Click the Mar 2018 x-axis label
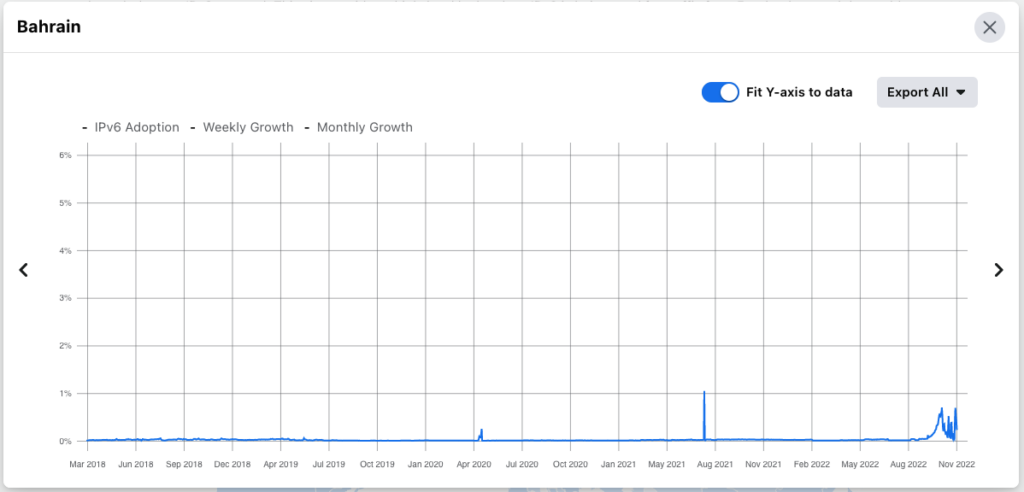 coord(88,464)
